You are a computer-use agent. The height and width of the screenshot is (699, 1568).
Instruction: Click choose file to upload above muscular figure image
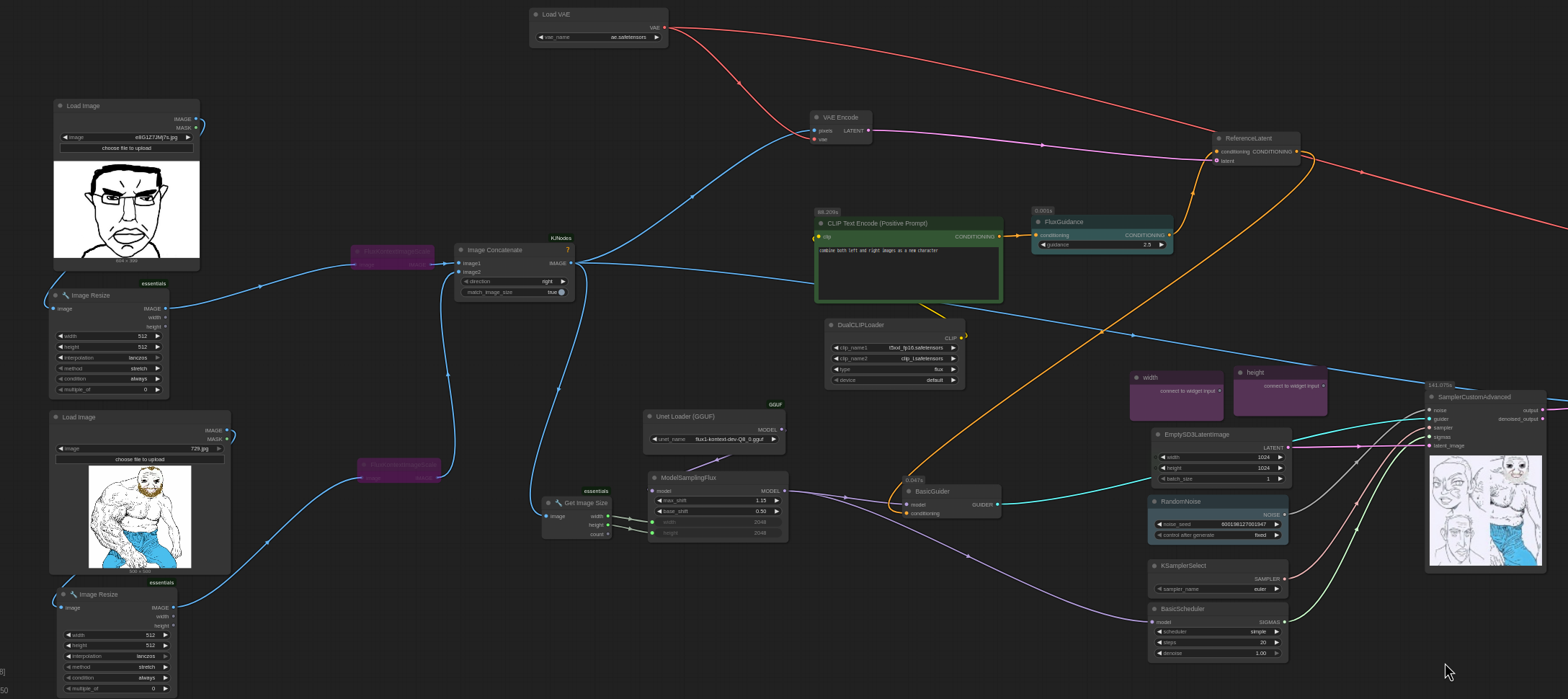pyautogui.click(x=140, y=460)
